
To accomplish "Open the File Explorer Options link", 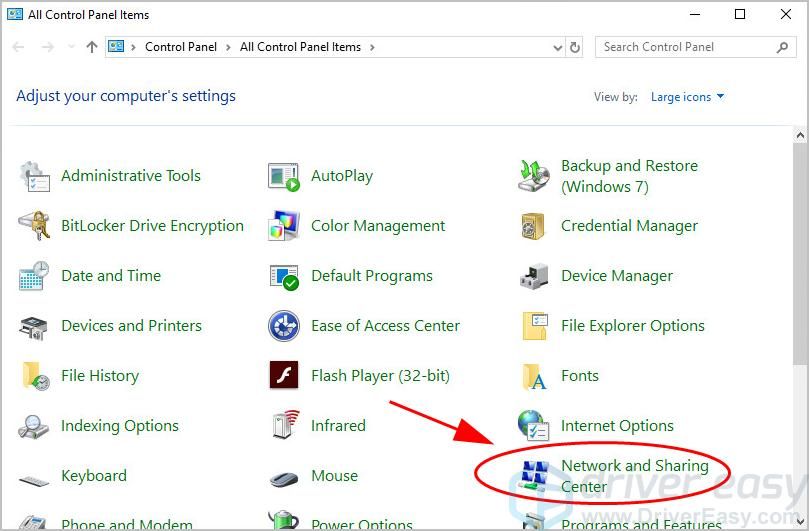I will pyautogui.click(x=632, y=326).
